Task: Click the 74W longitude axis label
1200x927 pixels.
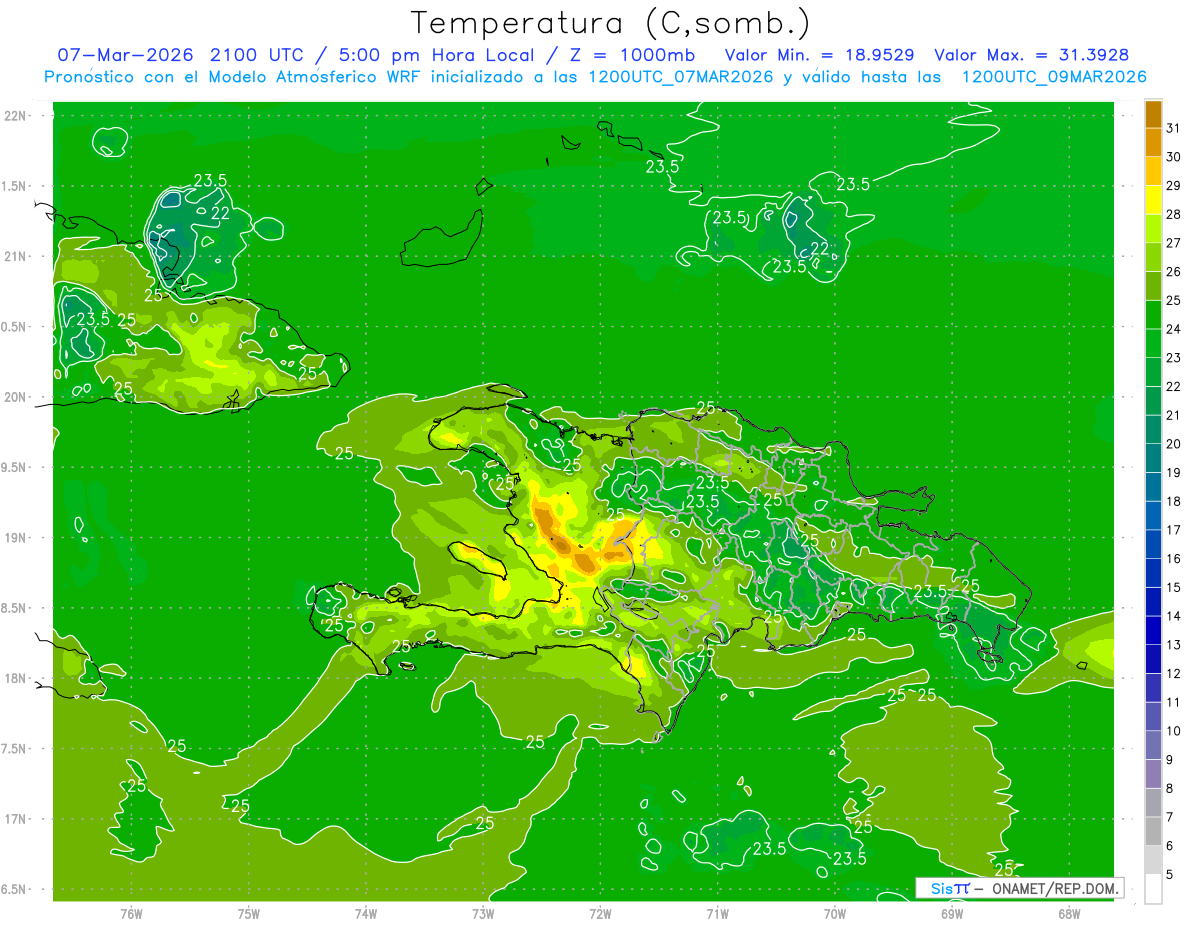Action: coord(366,914)
